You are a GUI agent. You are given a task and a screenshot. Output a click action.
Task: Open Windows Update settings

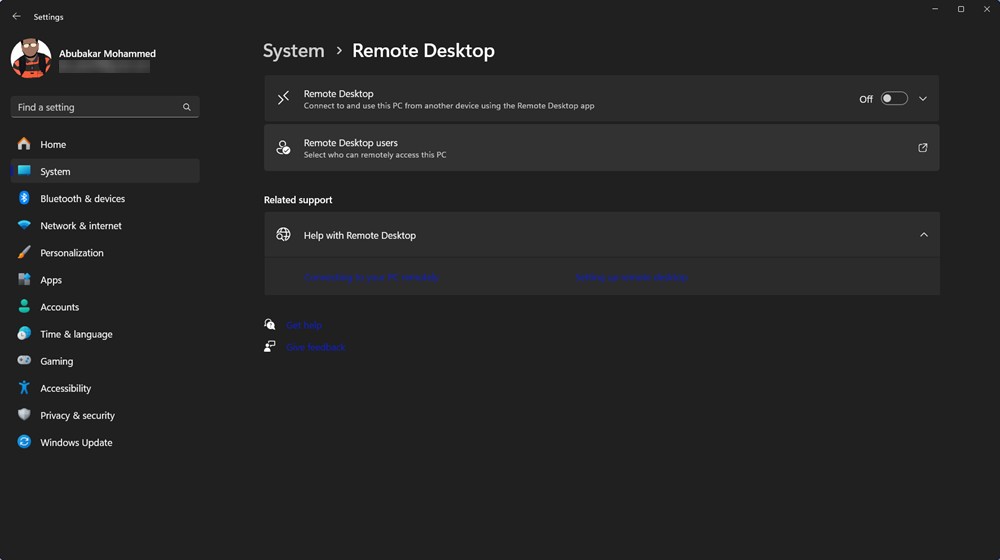(x=105, y=442)
